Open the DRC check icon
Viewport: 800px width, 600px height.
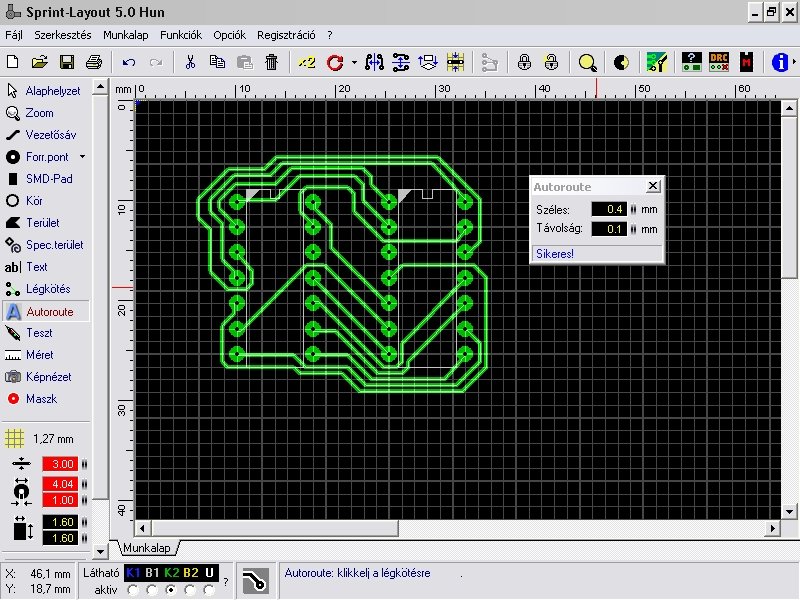(719, 62)
